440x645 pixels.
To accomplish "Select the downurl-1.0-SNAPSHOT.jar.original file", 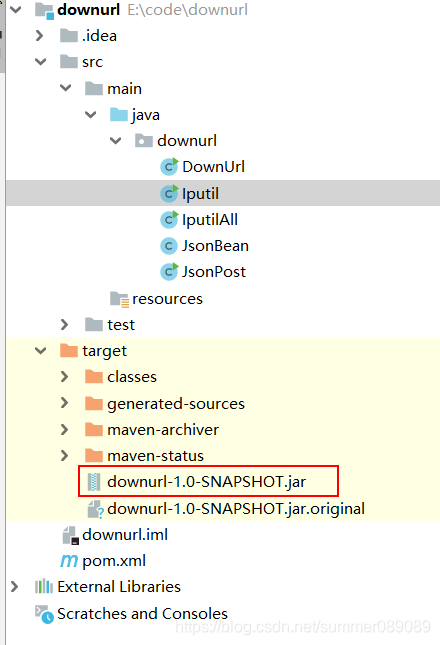I will tap(236, 509).
